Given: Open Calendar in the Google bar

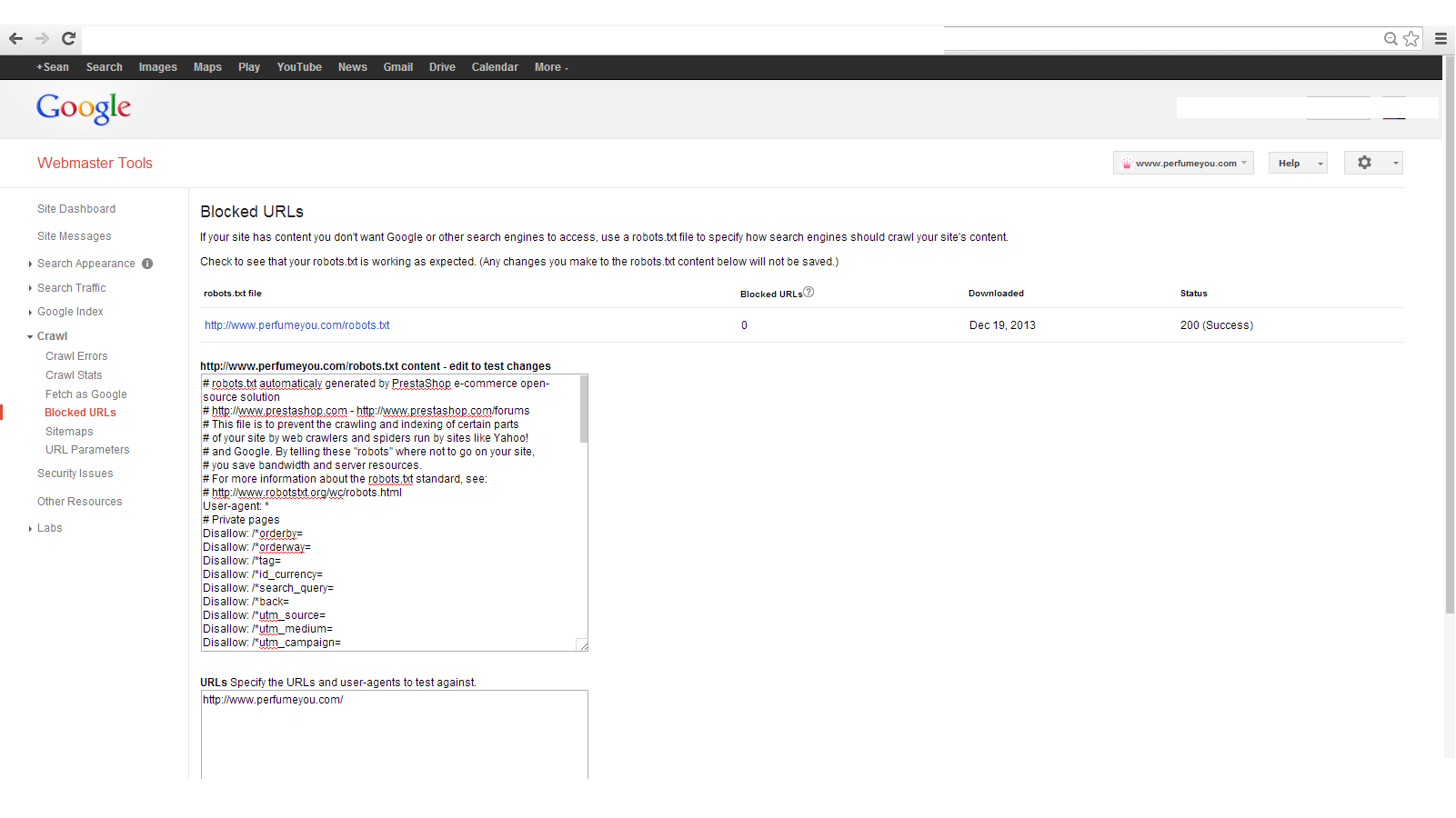Looking at the screenshot, I should (x=495, y=67).
